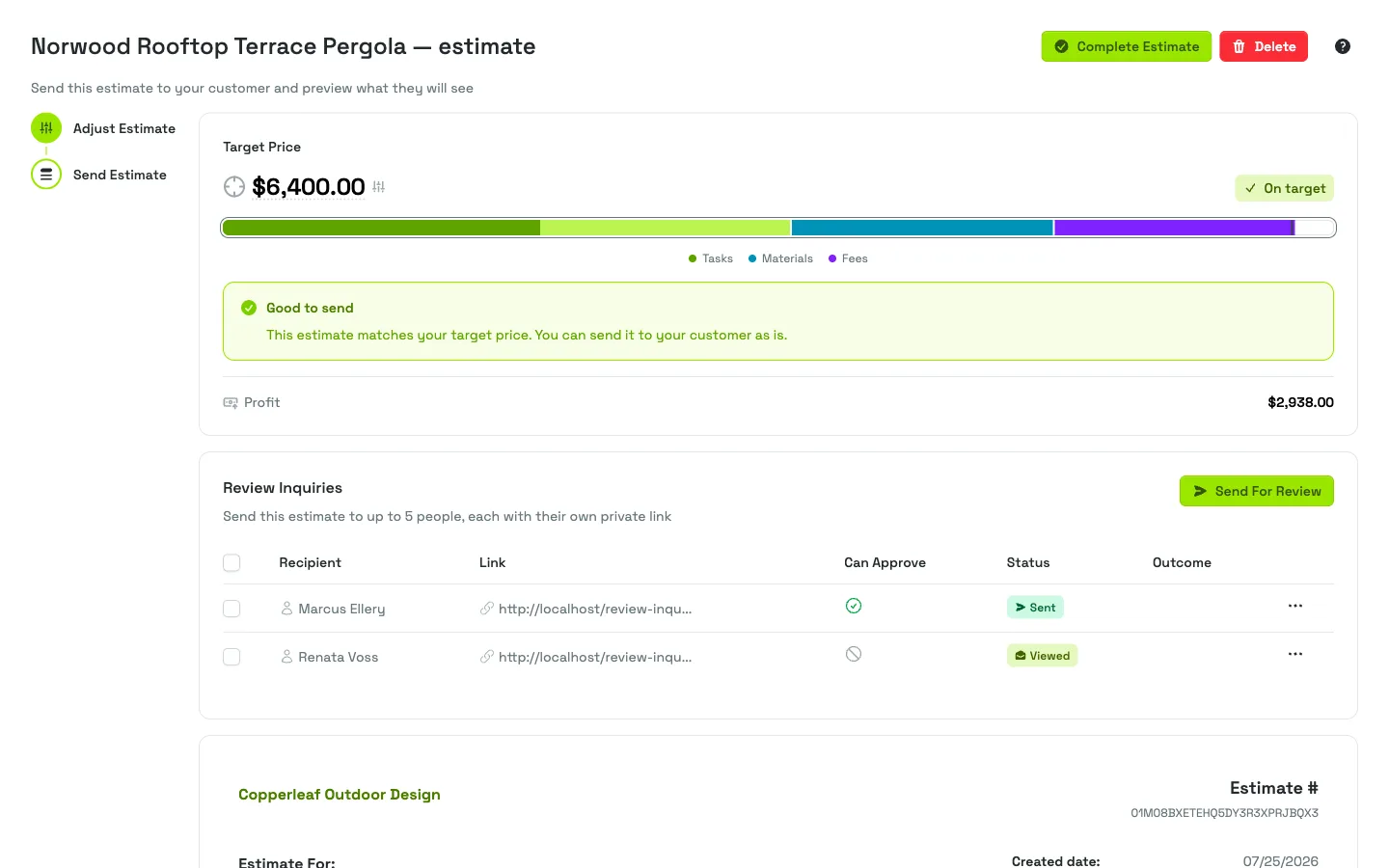Click the Adjust Estimate step icon
The image size is (1389, 868).
46,127
